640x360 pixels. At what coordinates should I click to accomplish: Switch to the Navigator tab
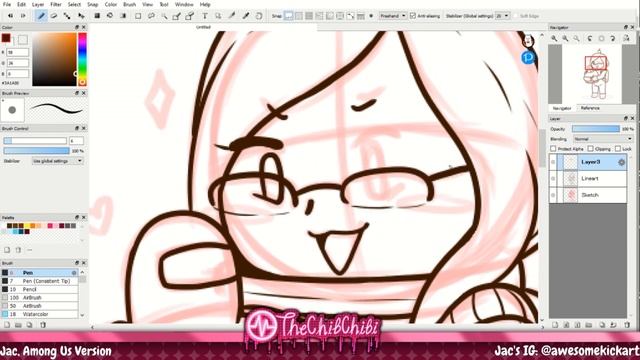point(562,108)
